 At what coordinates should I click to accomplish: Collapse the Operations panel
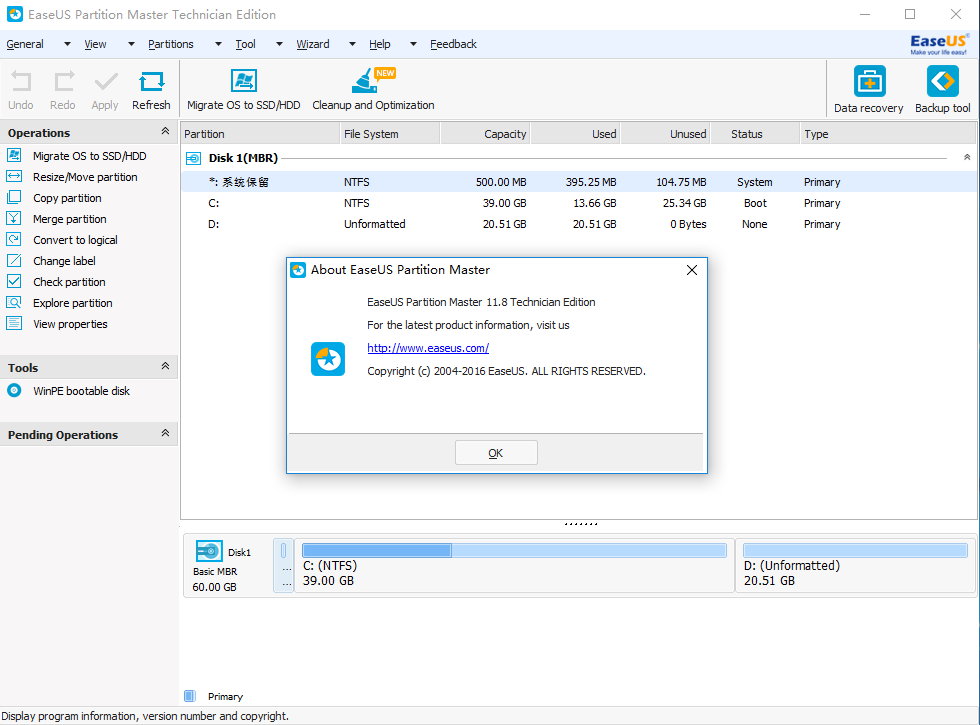point(165,131)
